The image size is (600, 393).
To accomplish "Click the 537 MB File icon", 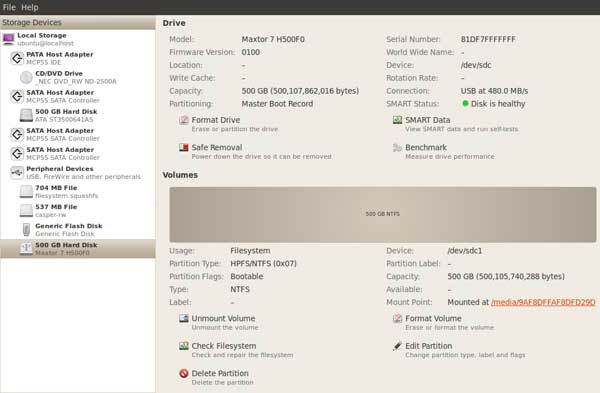I will click(26, 211).
